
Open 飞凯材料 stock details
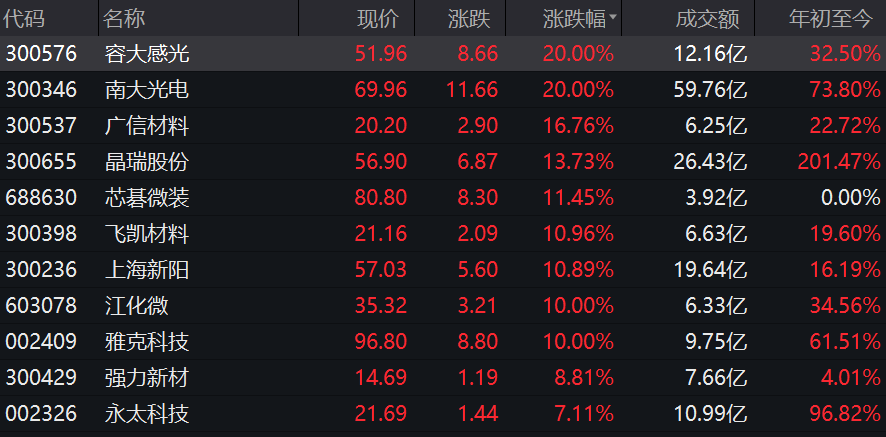click(x=146, y=234)
